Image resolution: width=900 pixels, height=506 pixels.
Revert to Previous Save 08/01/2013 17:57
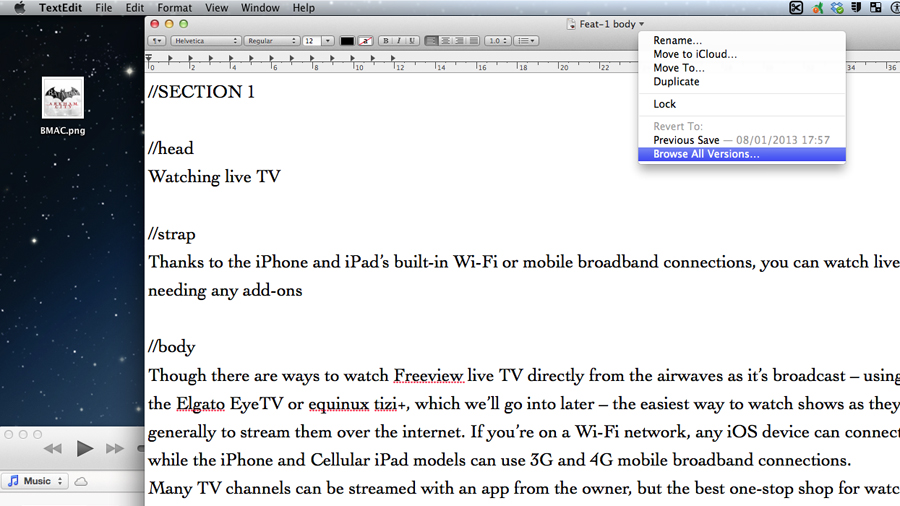pyautogui.click(x=742, y=140)
